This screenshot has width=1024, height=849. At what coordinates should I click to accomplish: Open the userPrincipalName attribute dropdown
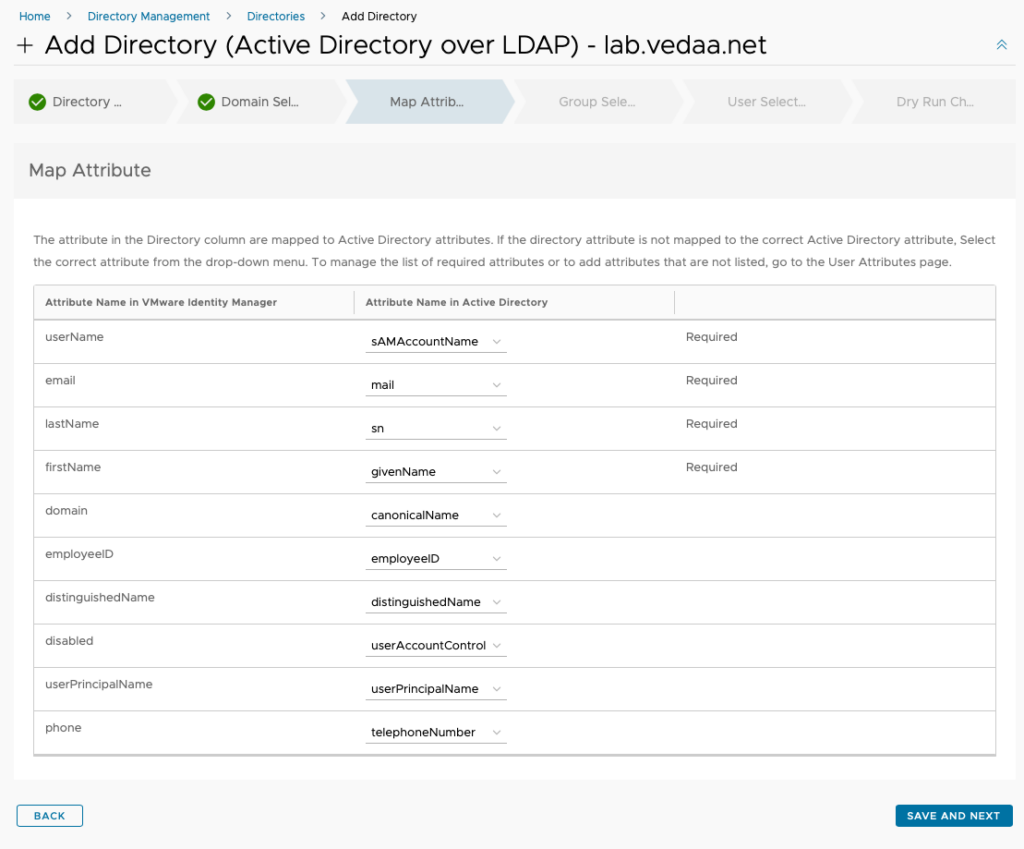tap(436, 689)
